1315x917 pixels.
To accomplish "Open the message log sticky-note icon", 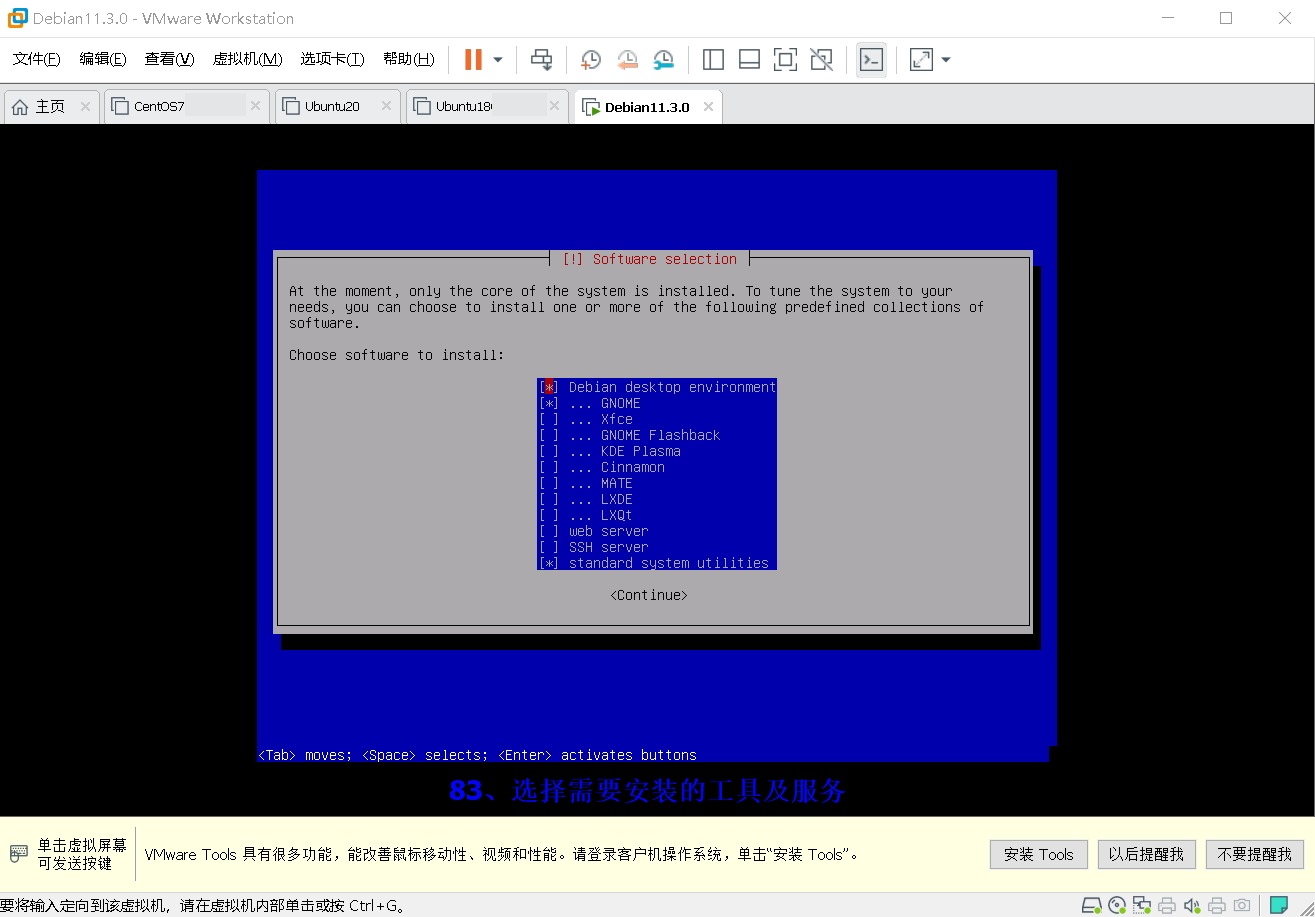I will 1279,906.
